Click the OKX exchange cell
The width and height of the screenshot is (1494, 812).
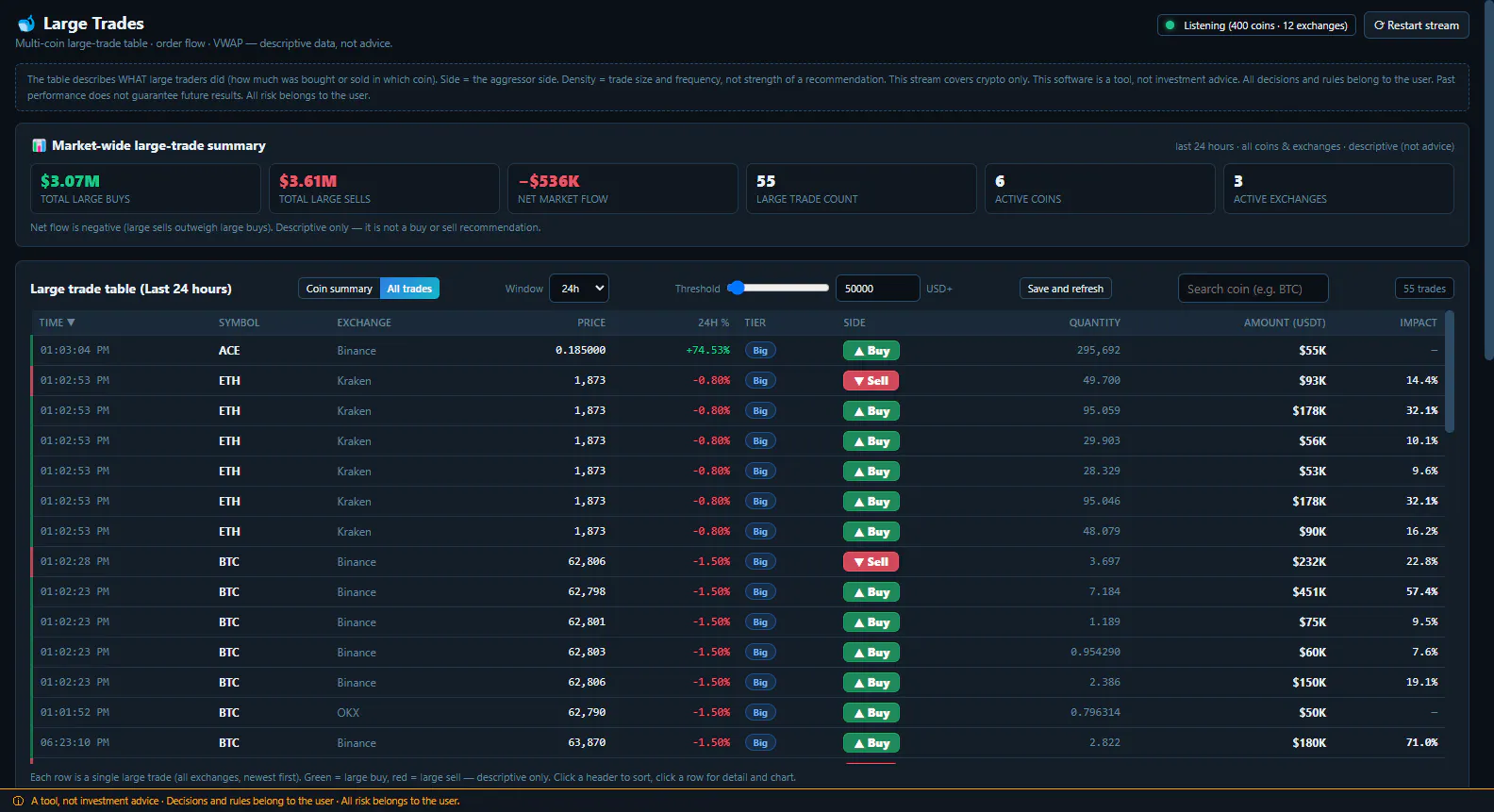348,713
